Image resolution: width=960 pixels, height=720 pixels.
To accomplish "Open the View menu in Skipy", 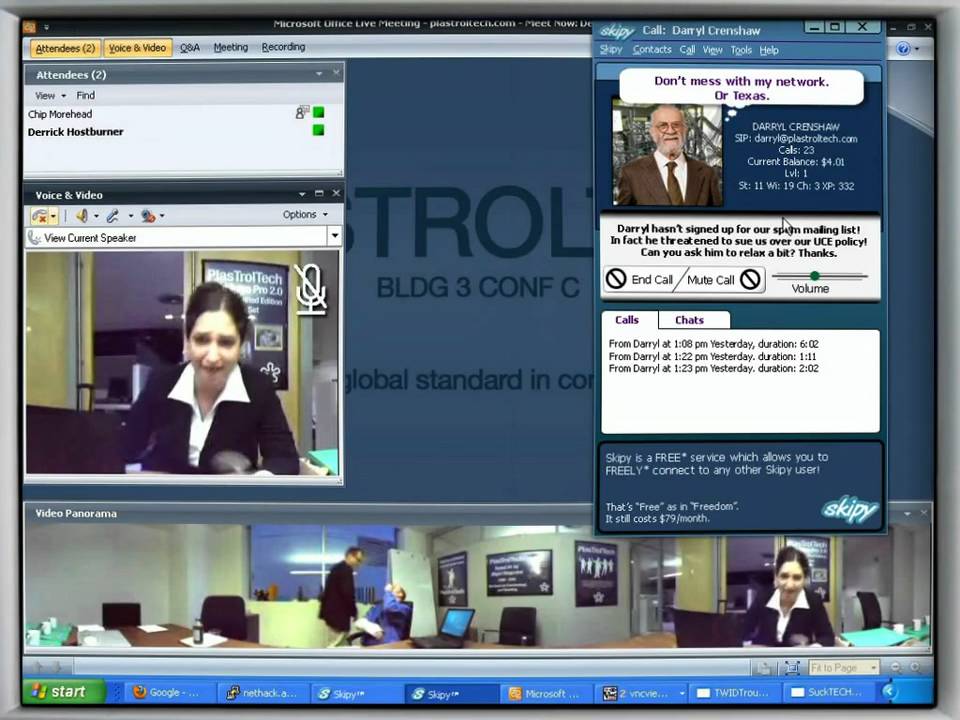I will tap(712, 50).
